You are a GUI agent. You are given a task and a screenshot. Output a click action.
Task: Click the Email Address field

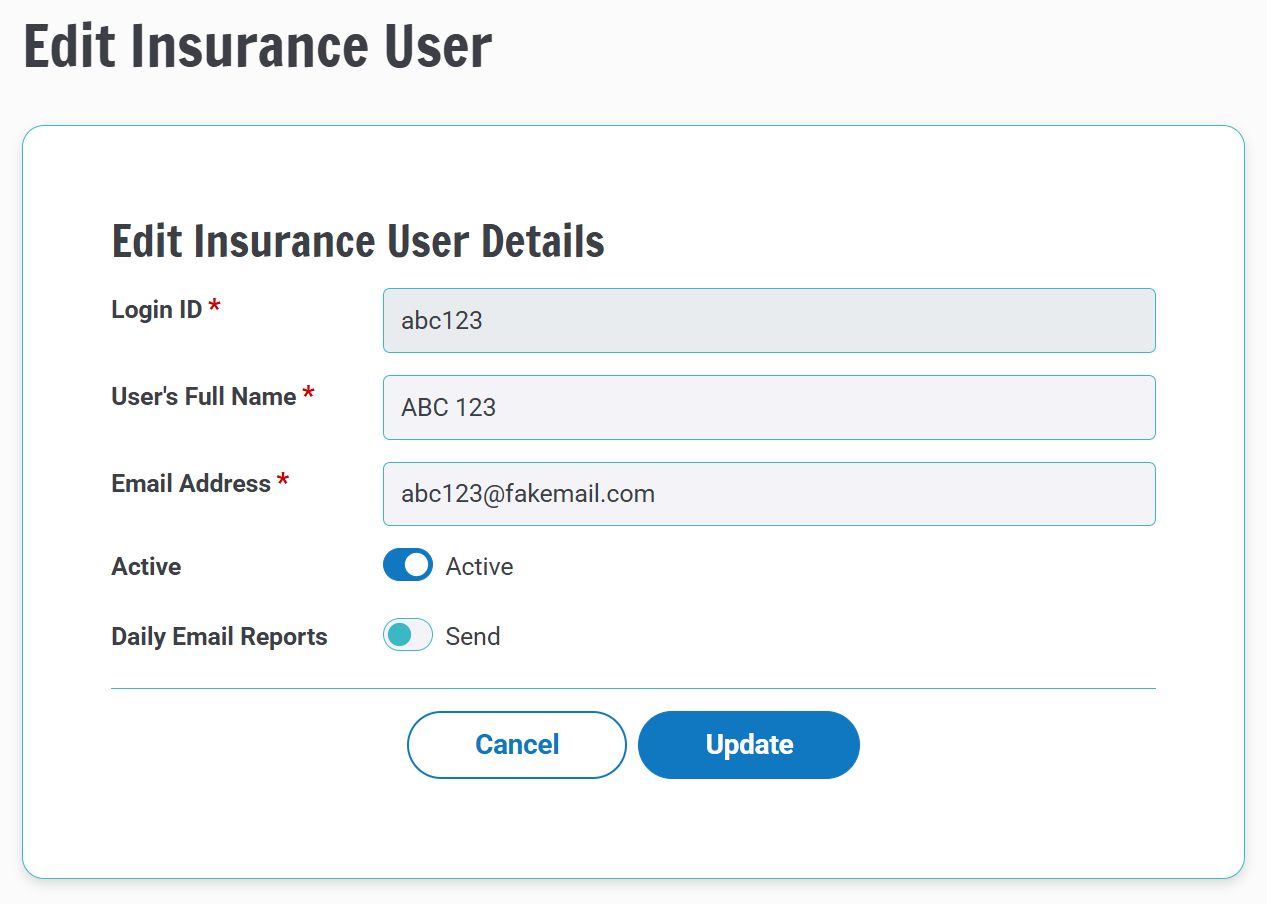coord(768,493)
